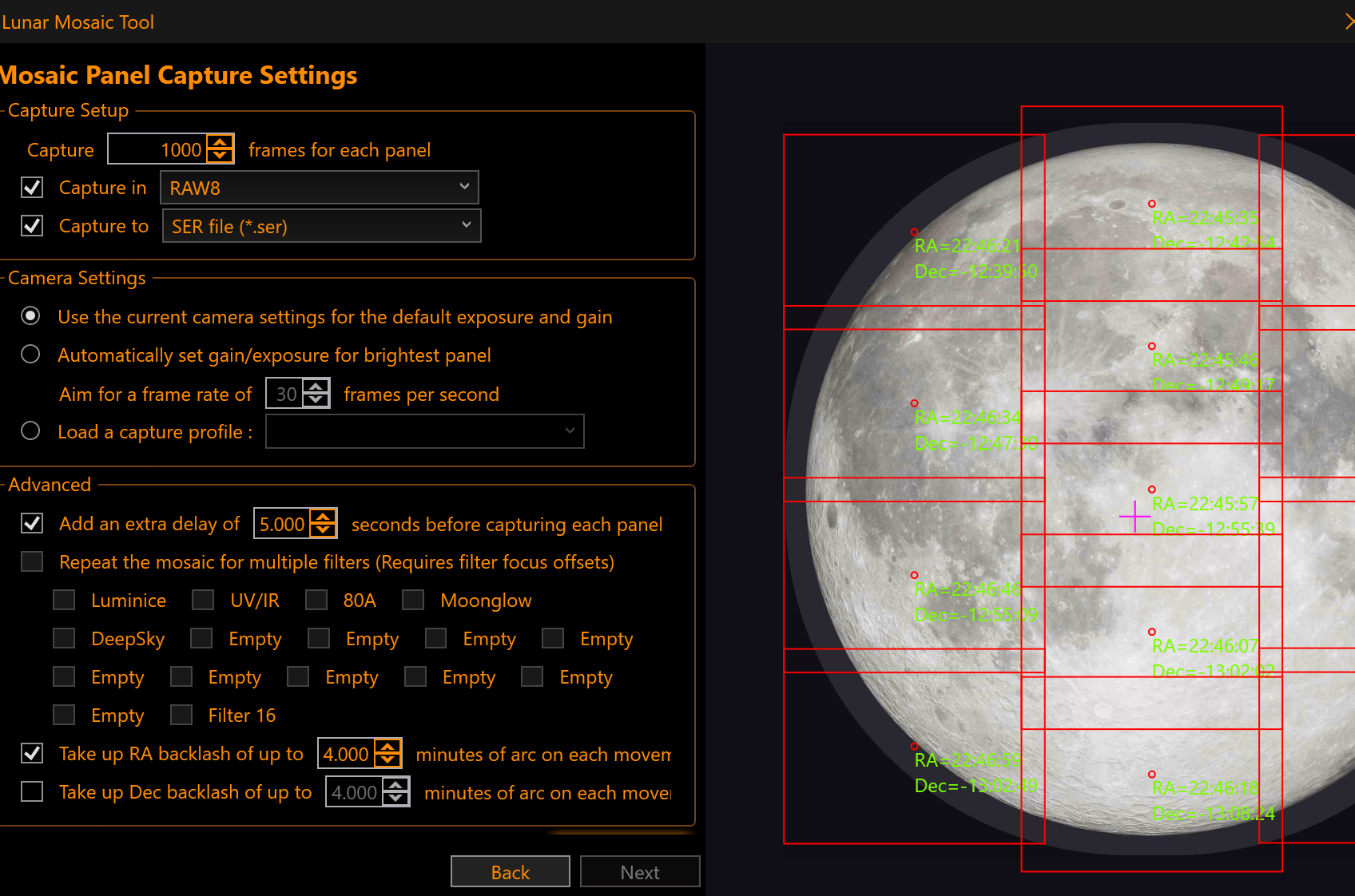
Task: Enable Repeat the mosaic for multiple filters
Action: (x=32, y=561)
